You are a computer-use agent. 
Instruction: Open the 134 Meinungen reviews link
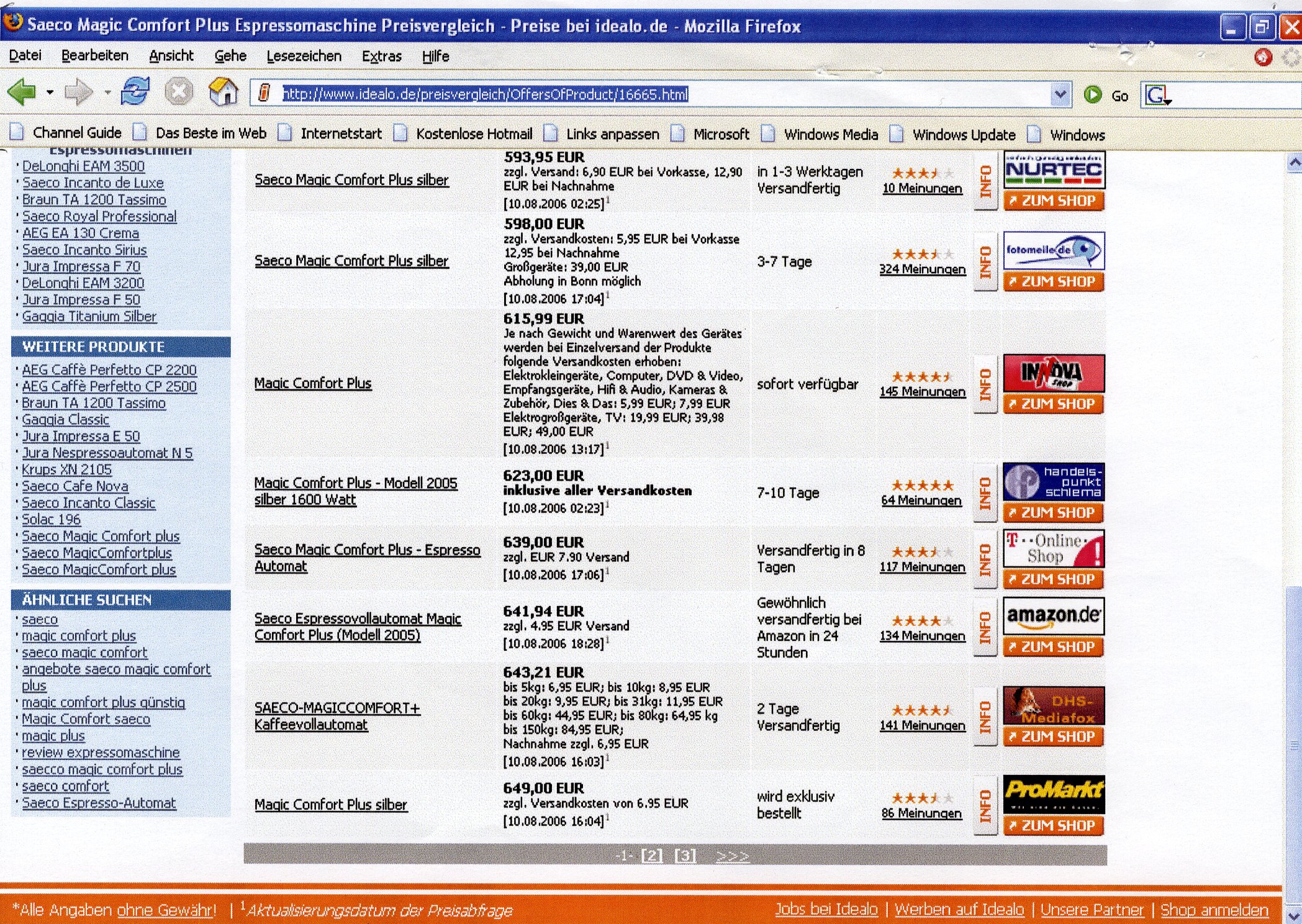click(x=923, y=635)
